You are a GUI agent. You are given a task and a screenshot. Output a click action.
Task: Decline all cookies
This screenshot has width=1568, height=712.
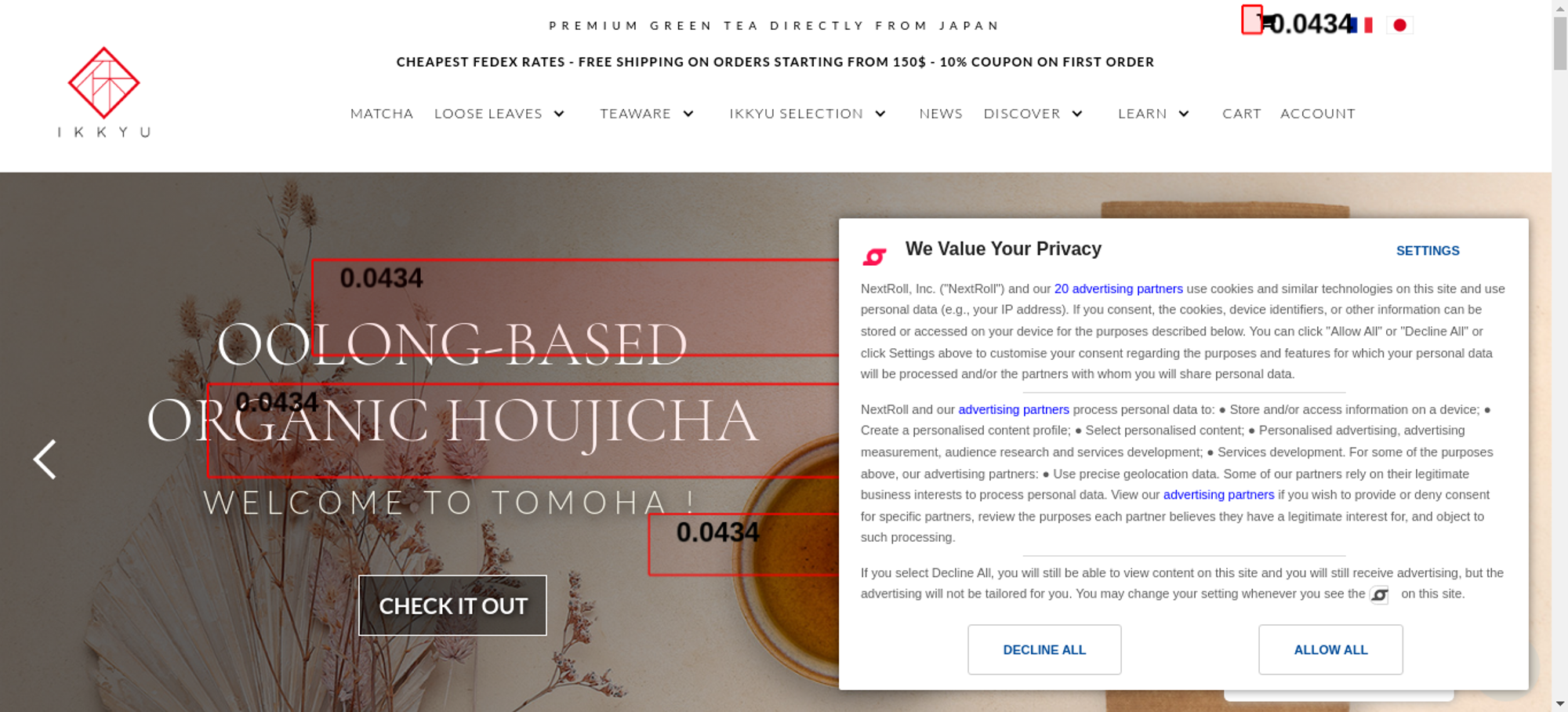[1044, 649]
